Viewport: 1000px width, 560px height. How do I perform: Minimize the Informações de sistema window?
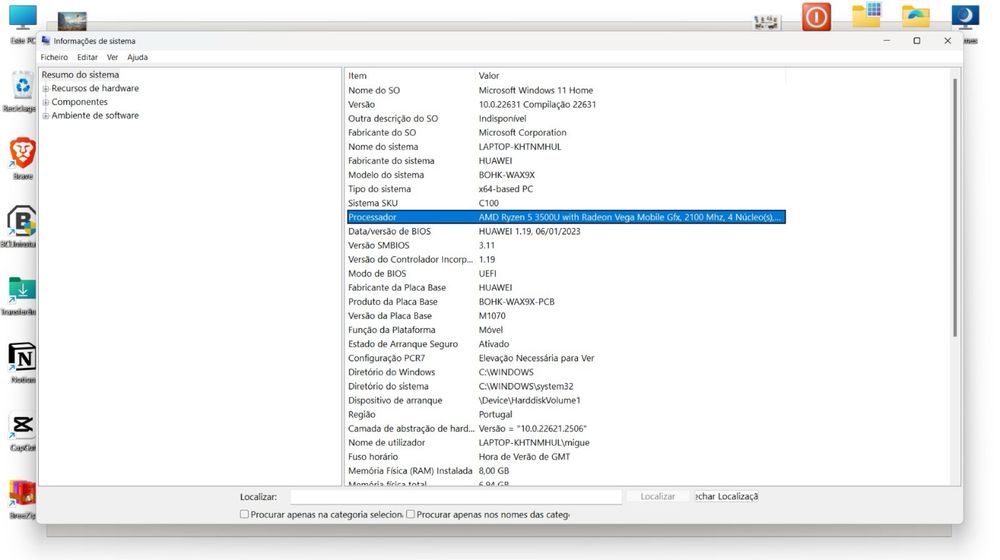coord(886,41)
